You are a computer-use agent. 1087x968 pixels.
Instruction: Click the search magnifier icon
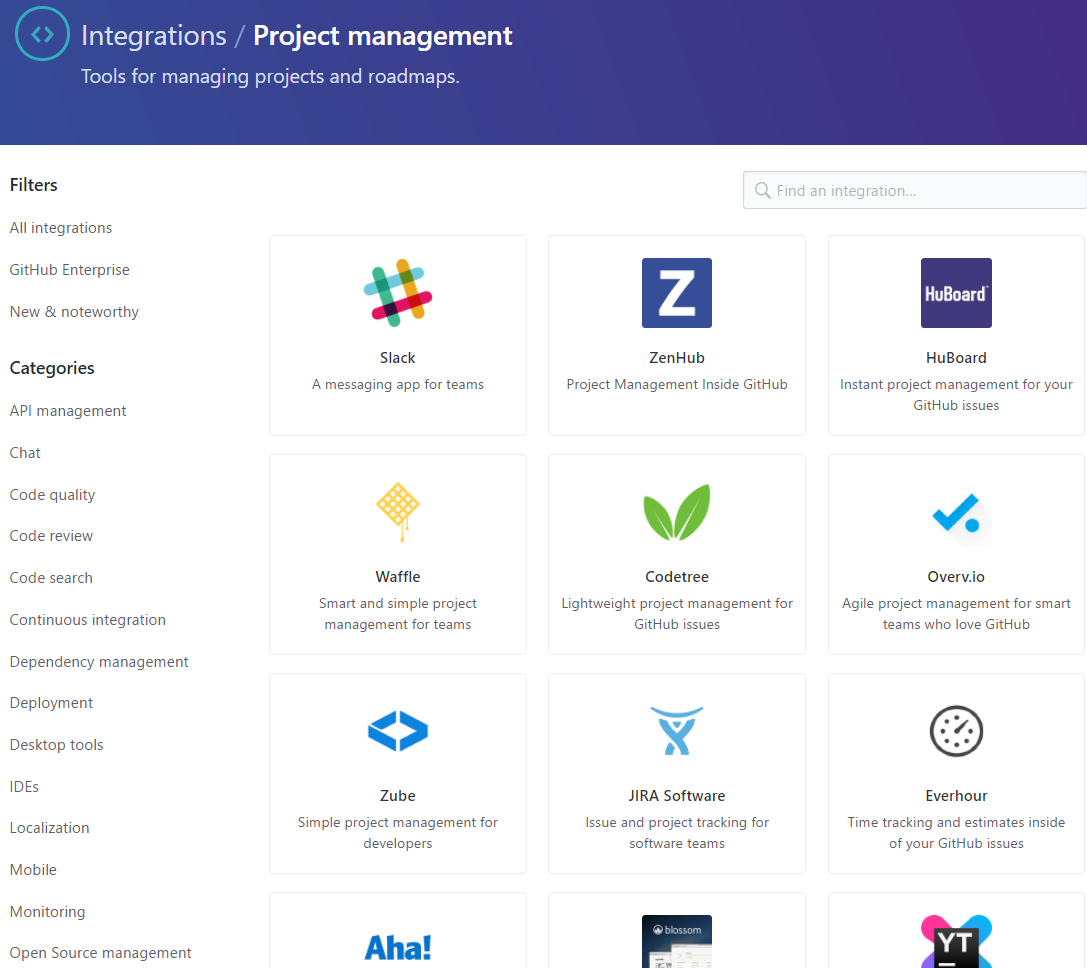click(763, 190)
